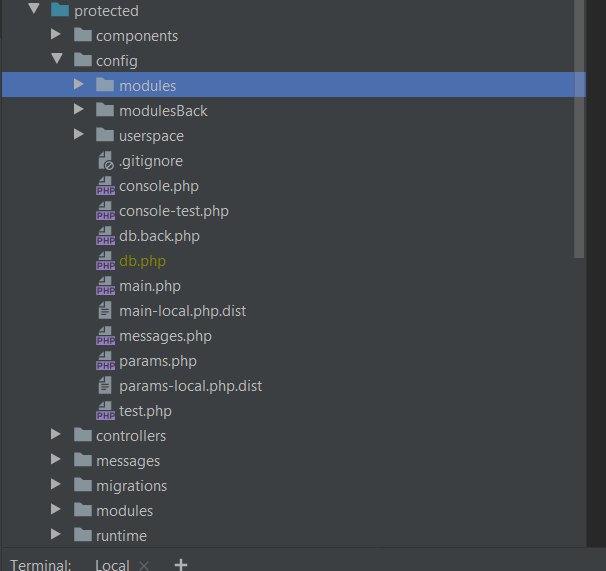Select the components folder name

click(137, 36)
